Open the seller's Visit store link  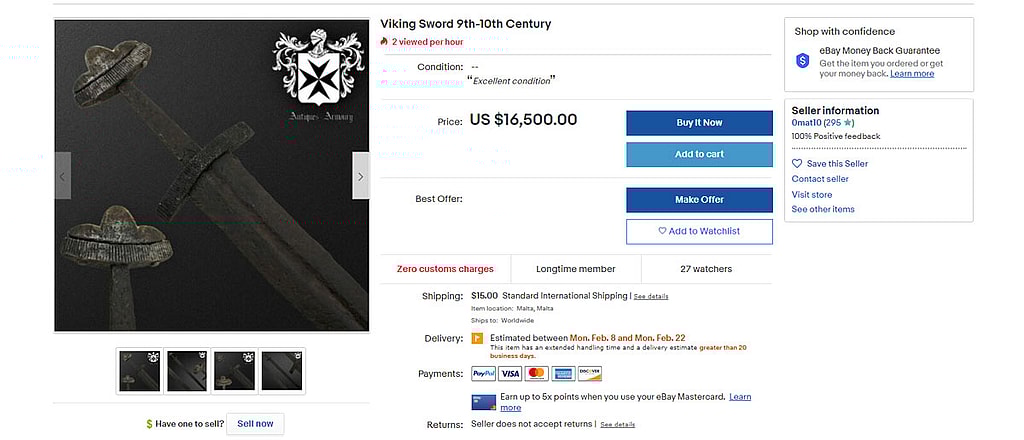click(811, 194)
